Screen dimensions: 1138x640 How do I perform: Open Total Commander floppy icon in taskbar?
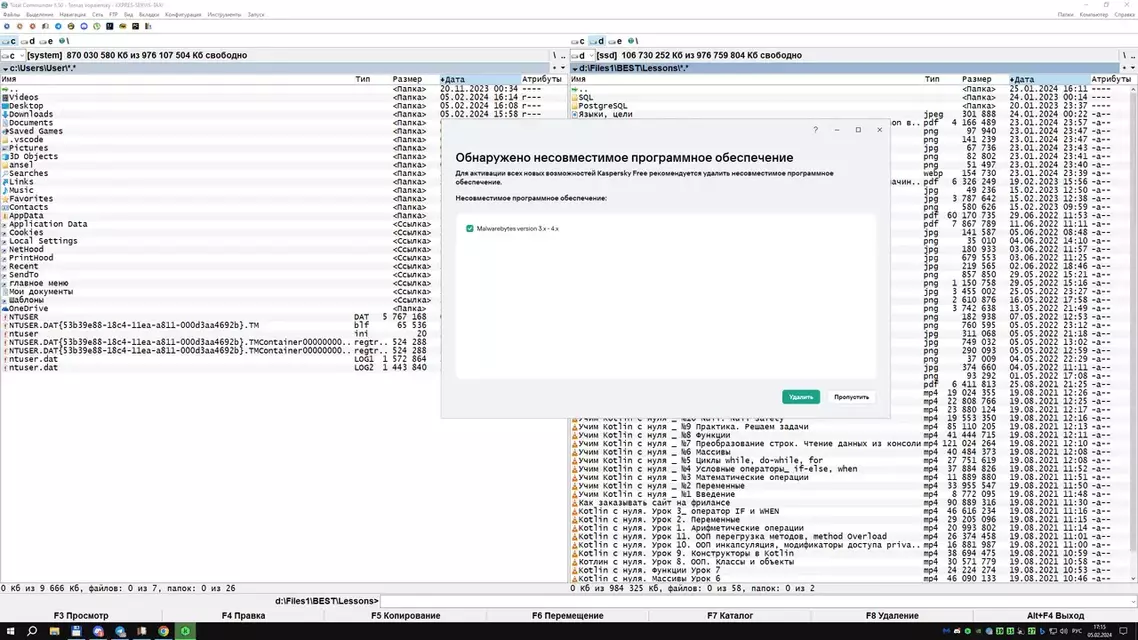pyautogui.click(x=76, y=631)
